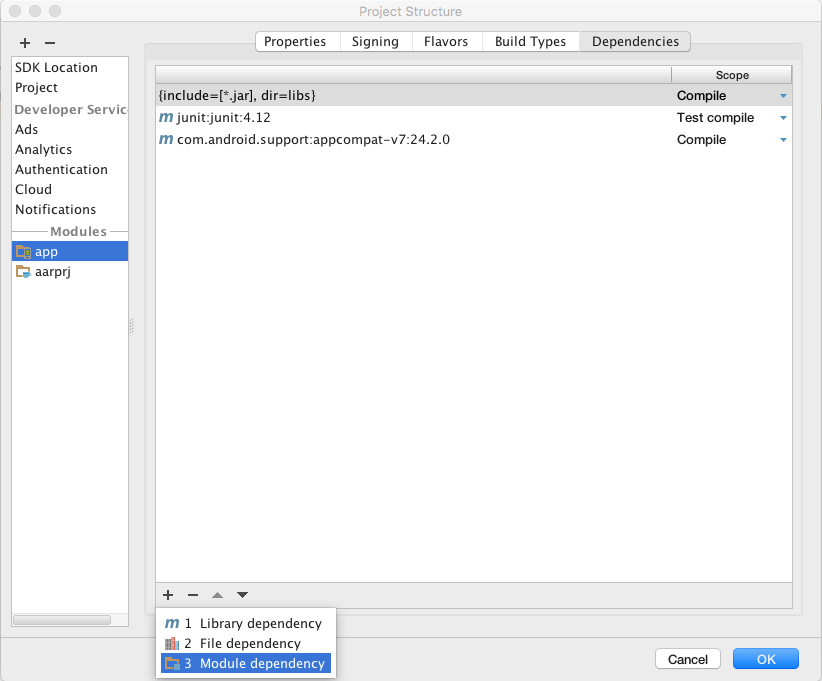Viewport: 822px width, 681px height.
Task: Switch to the Flavors tab
Action: coord(446,41)
